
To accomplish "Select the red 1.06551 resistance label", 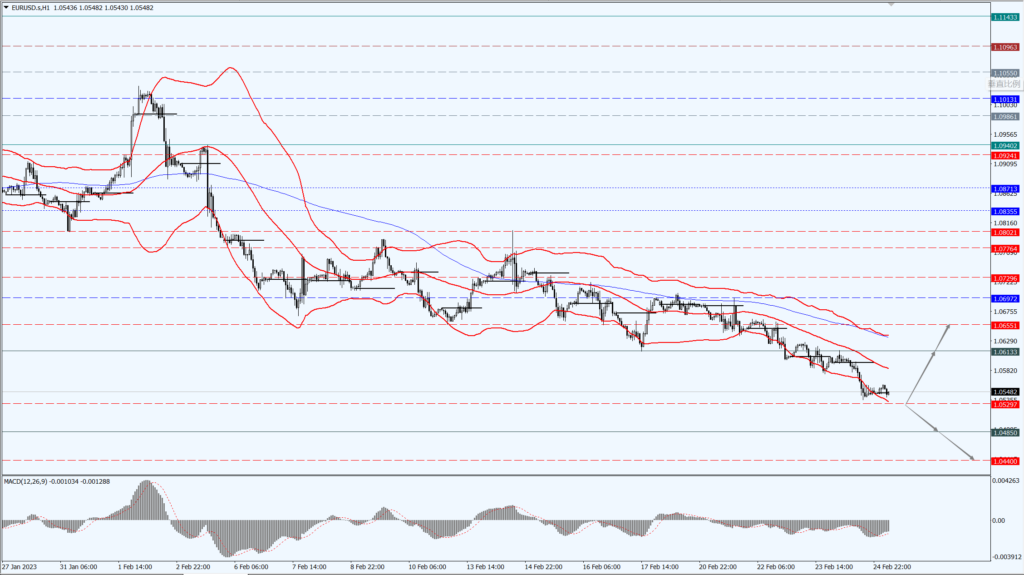I will pos(1005,325).
